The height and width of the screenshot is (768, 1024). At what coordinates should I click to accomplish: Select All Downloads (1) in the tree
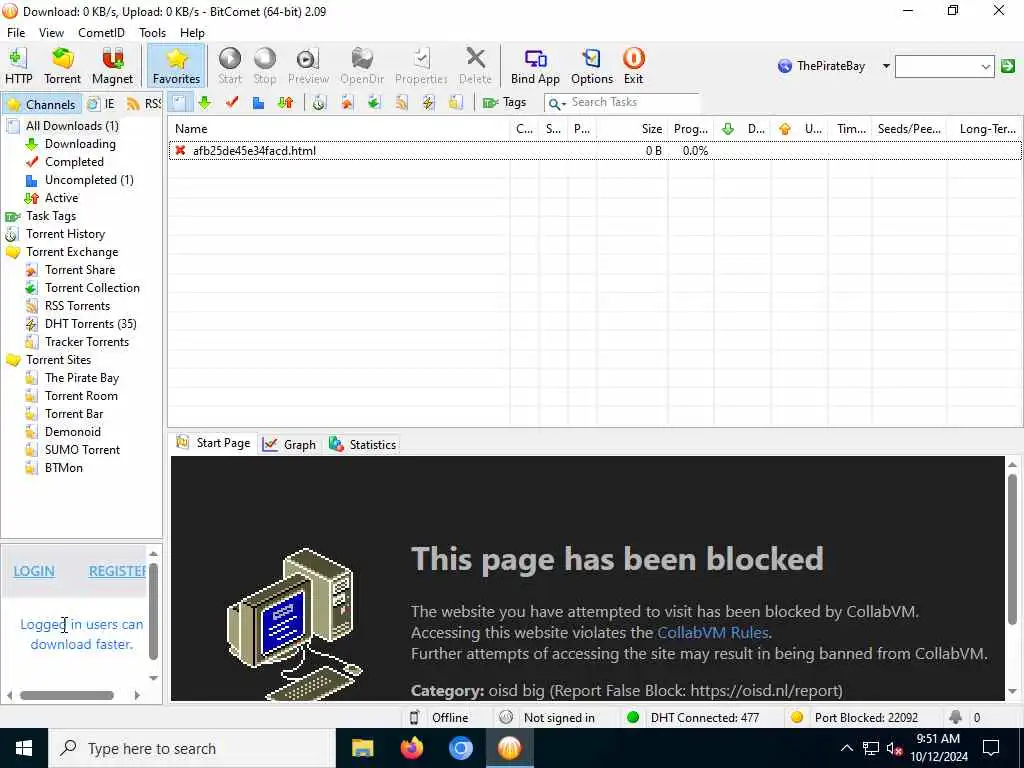(x=72, y=126)
